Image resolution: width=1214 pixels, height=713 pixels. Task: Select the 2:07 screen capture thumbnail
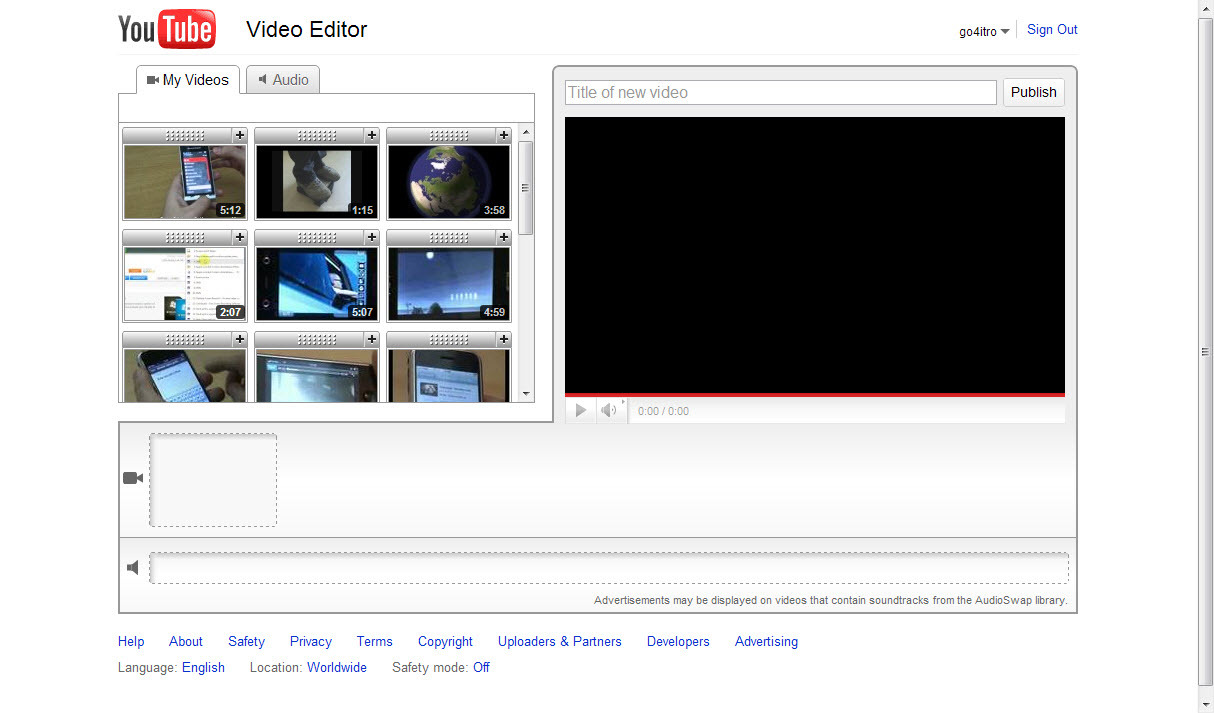[x=184, y=284]
